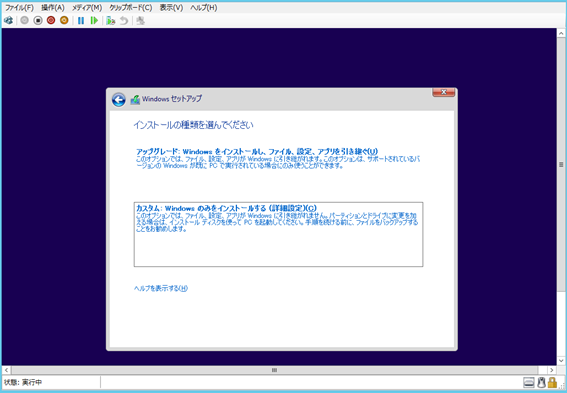Click the vertical scrollbar up arrow
Image resolution: width=567 pixels, height=393 pixels.
click(561, 33)
